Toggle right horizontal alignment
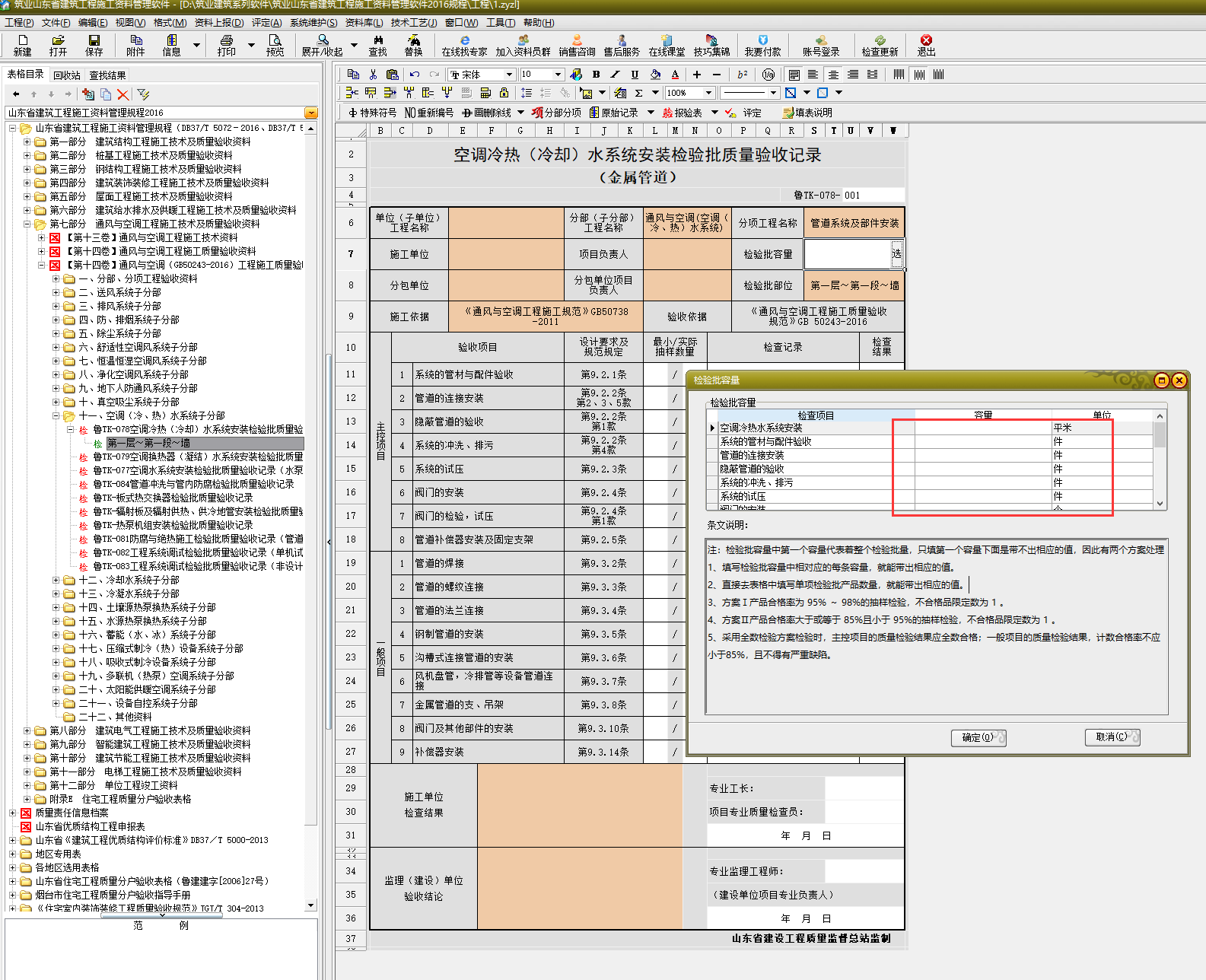 [x=853, y=75]
